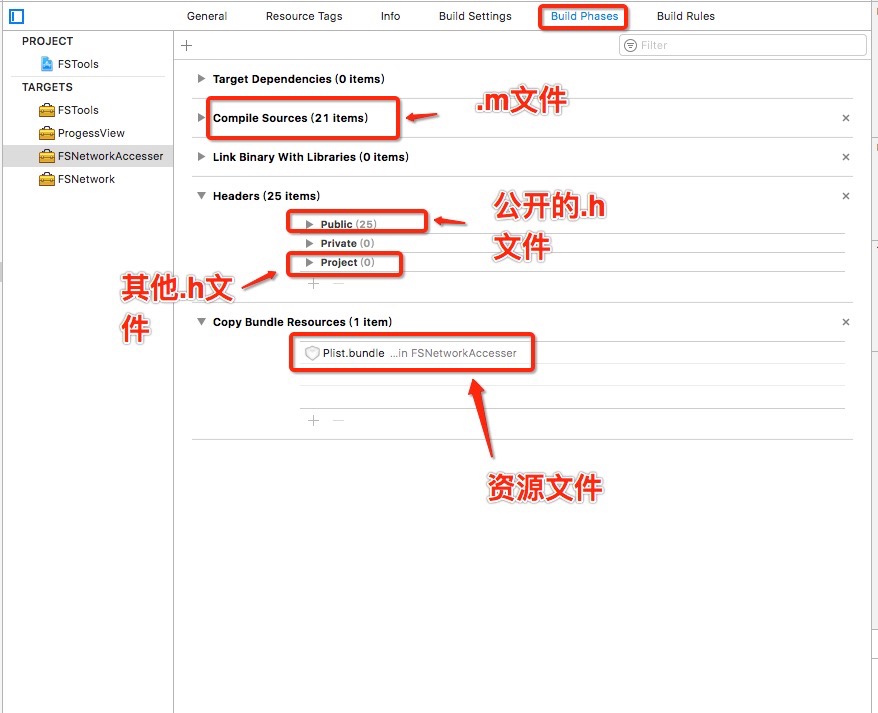
Task: Collapse the Headers section
Action: pos(202,196)
